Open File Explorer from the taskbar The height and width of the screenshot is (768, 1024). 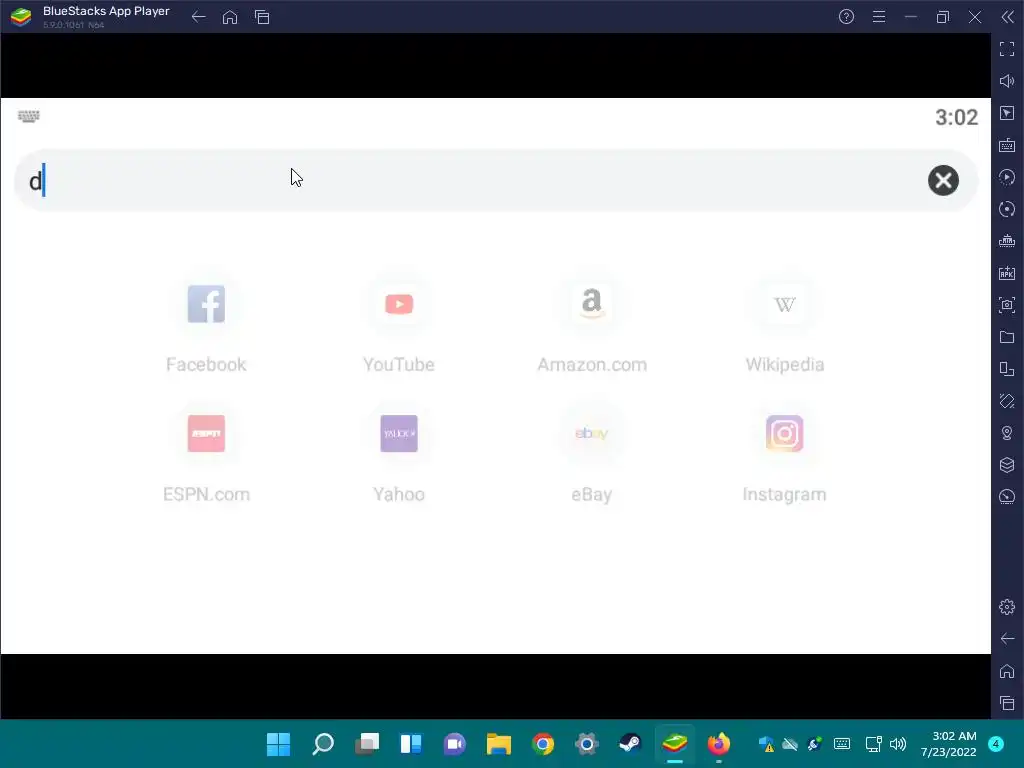point(499,744)
